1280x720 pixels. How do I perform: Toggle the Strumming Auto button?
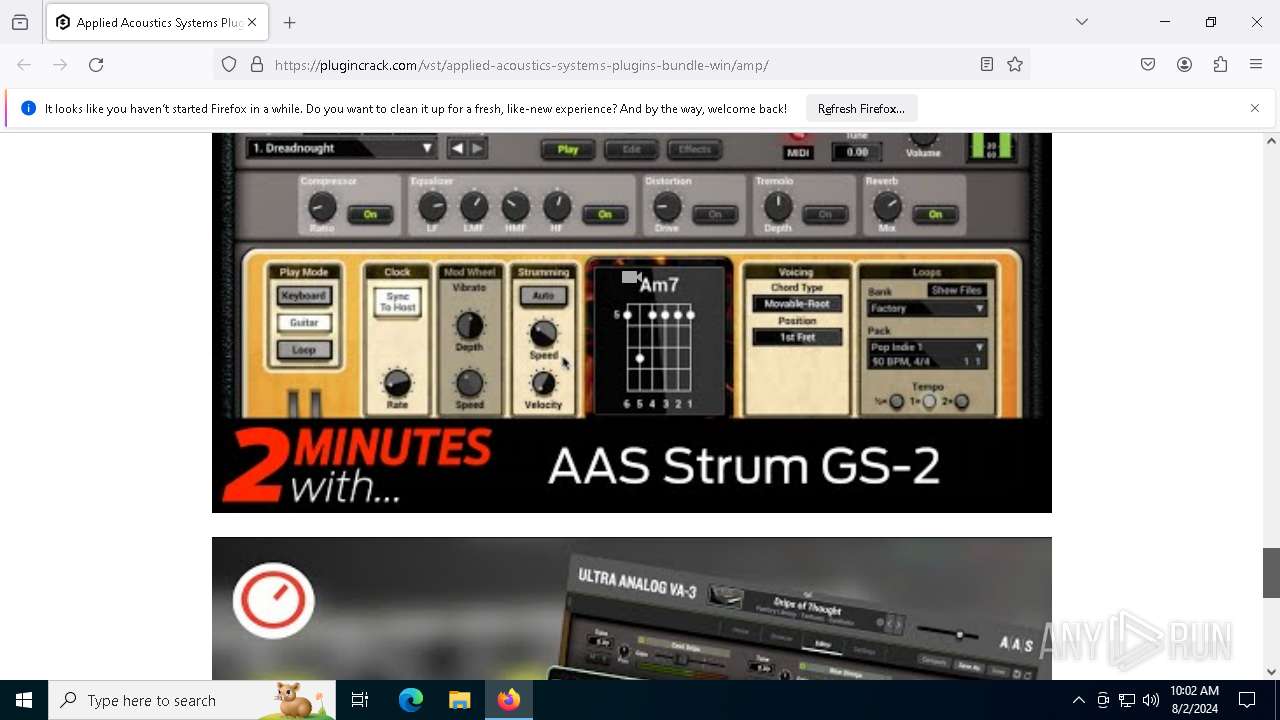pyautogui.click(x=543, y=296)
